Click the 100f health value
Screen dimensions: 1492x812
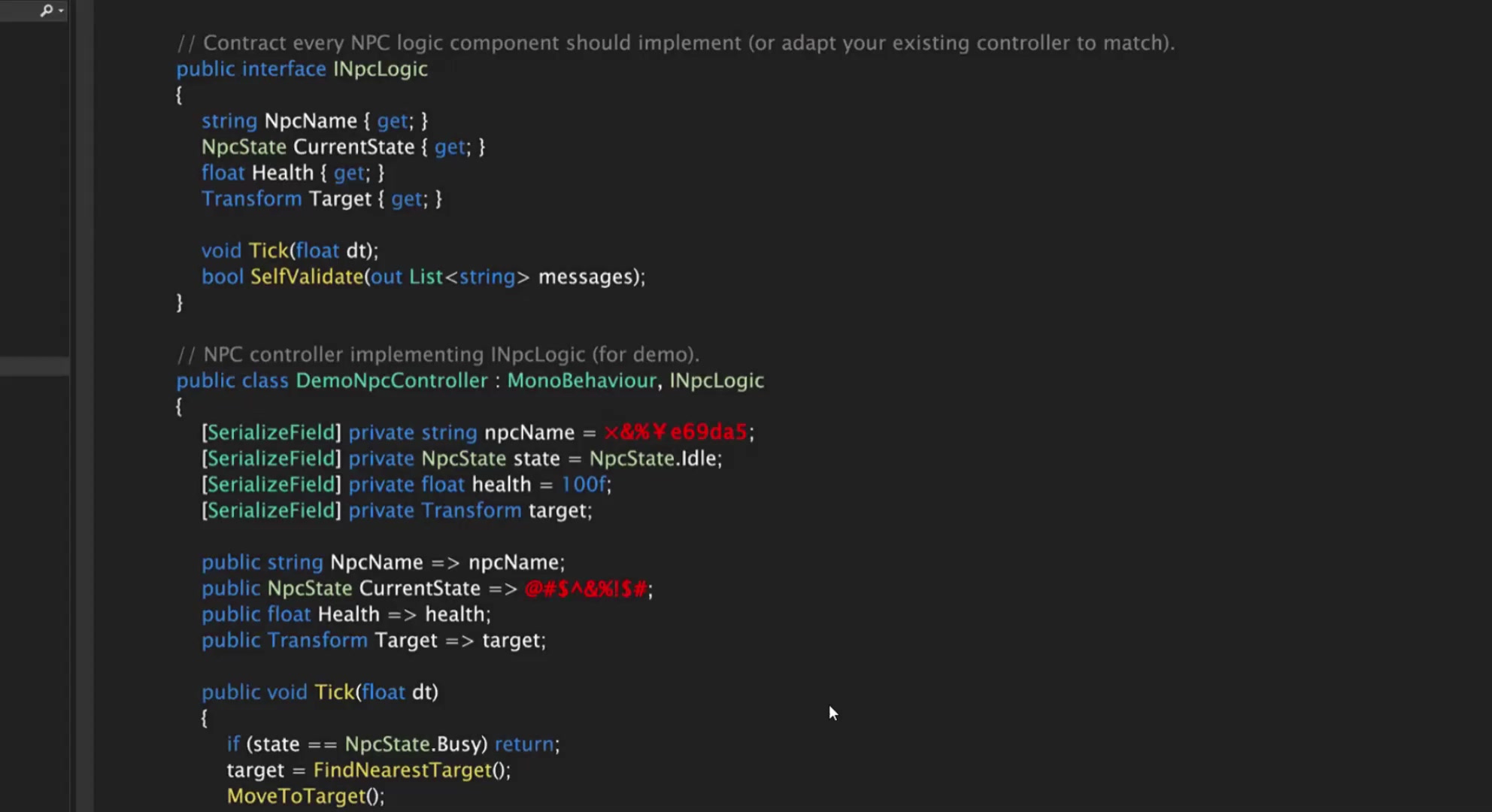click(584, 484)
